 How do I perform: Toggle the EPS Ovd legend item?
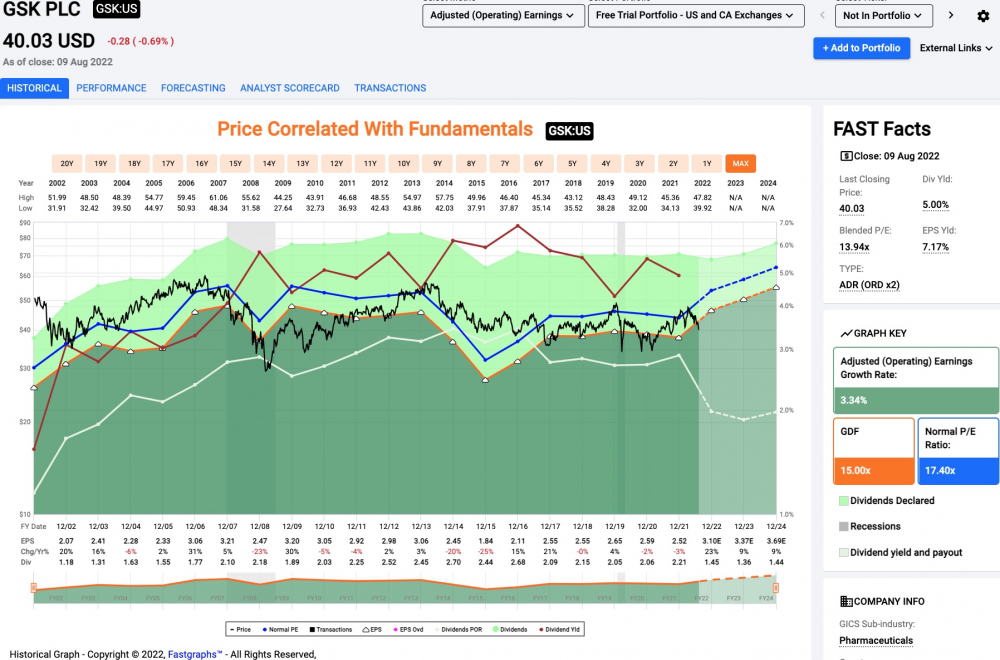[x=408, y=629]
